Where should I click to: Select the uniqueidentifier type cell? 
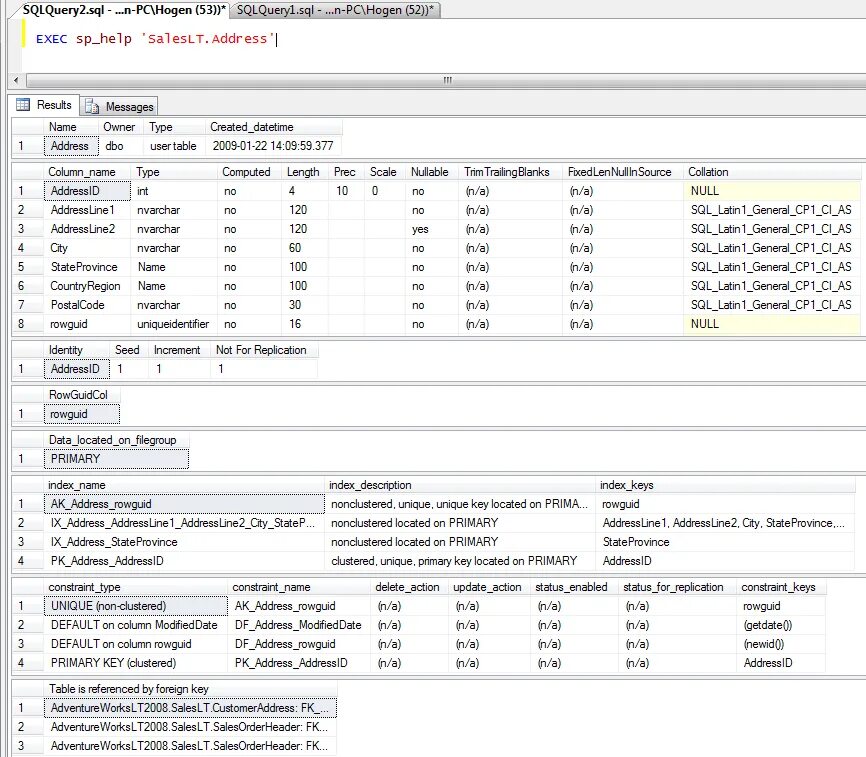click(x=174, y=324)
